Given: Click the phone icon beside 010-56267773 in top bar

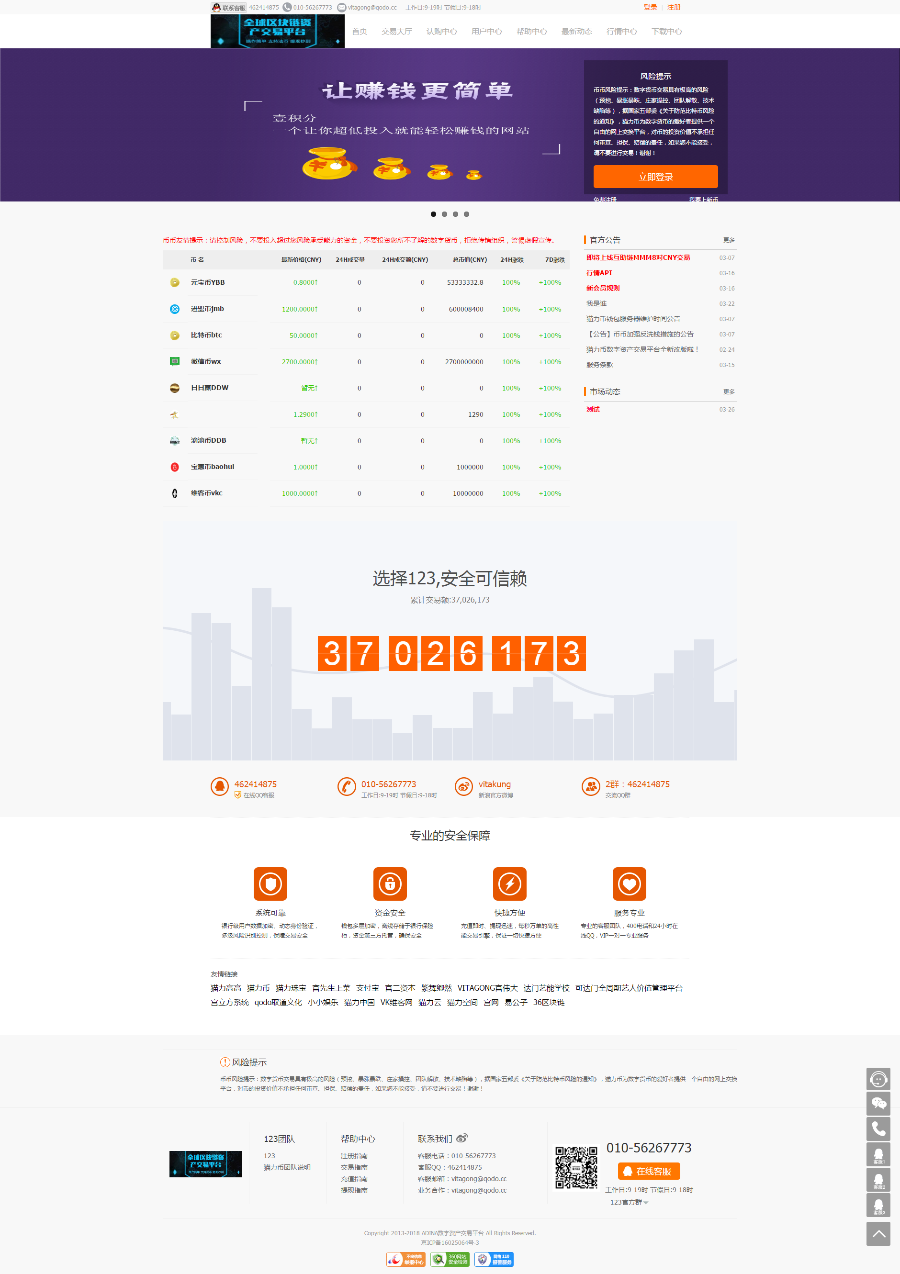Looking at the screenshot, I should tap(287, 7).
